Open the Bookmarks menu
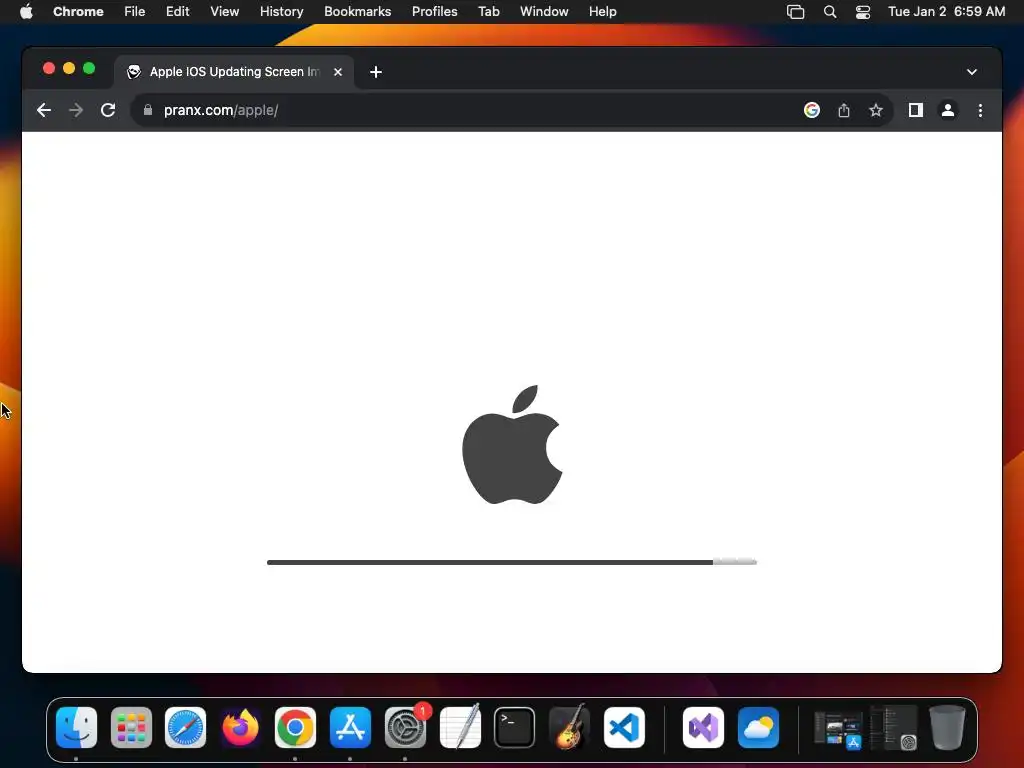 [x=357, y=11]
